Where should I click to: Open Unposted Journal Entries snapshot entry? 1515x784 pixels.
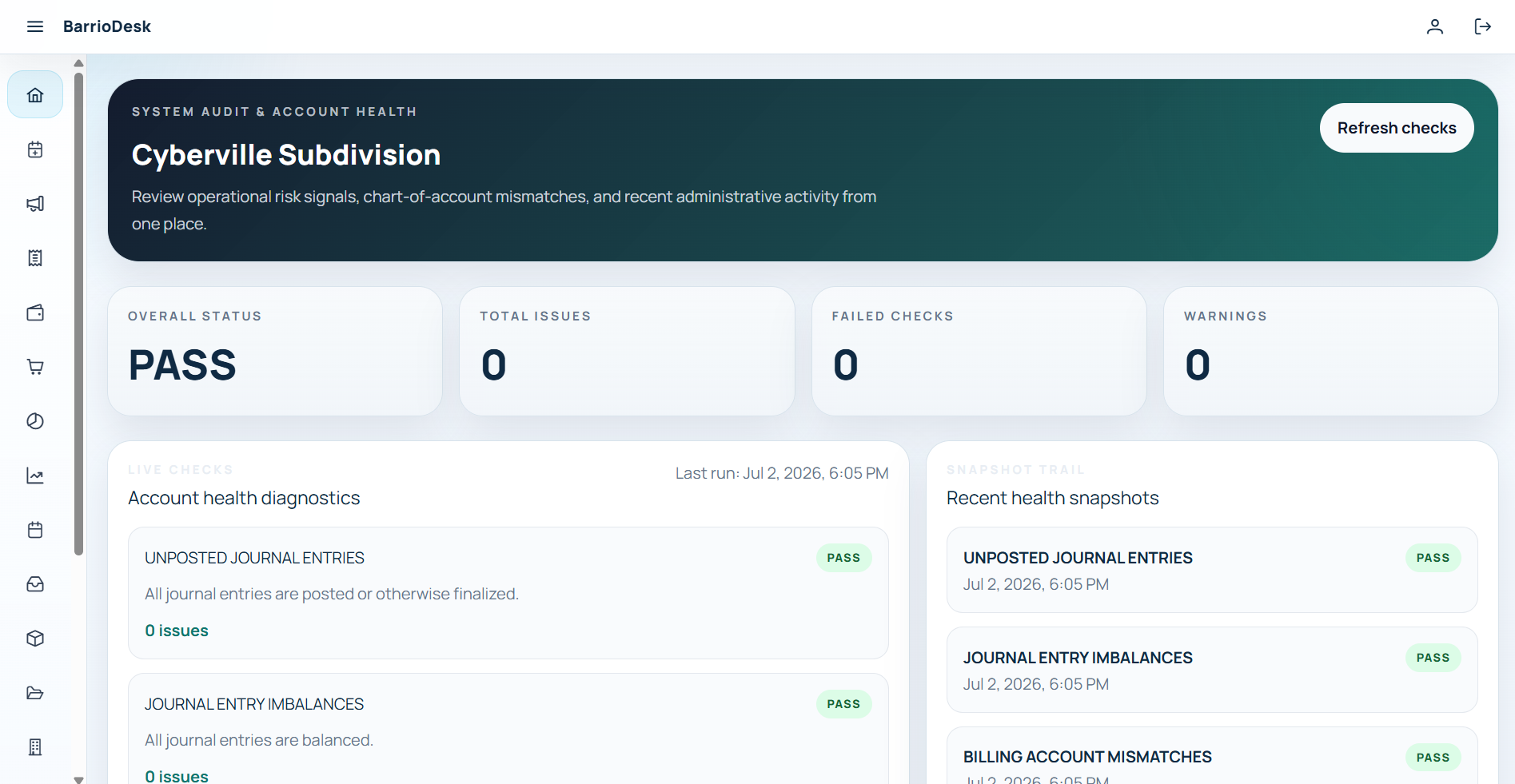point(1212,570)
